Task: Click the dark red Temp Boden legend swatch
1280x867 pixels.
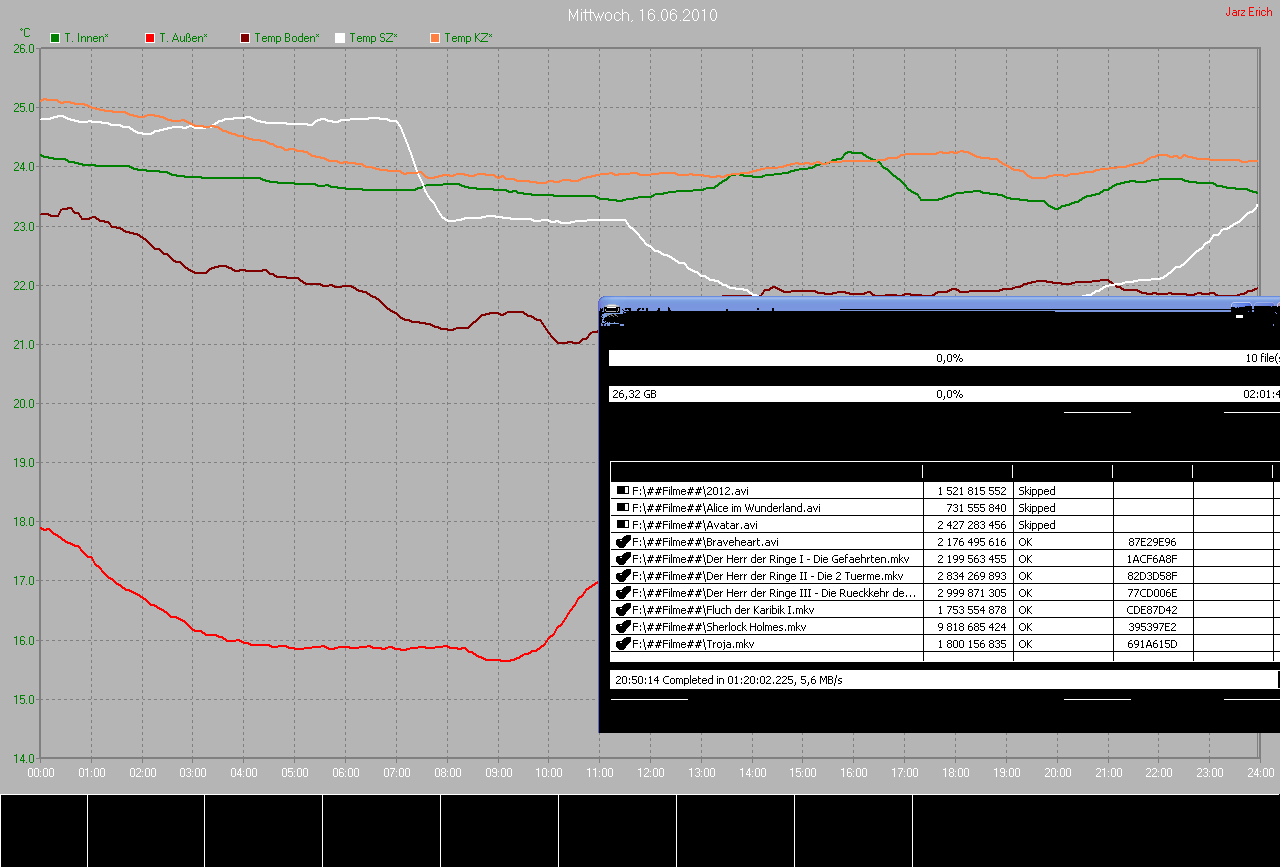Action: [x=245, y=38]
